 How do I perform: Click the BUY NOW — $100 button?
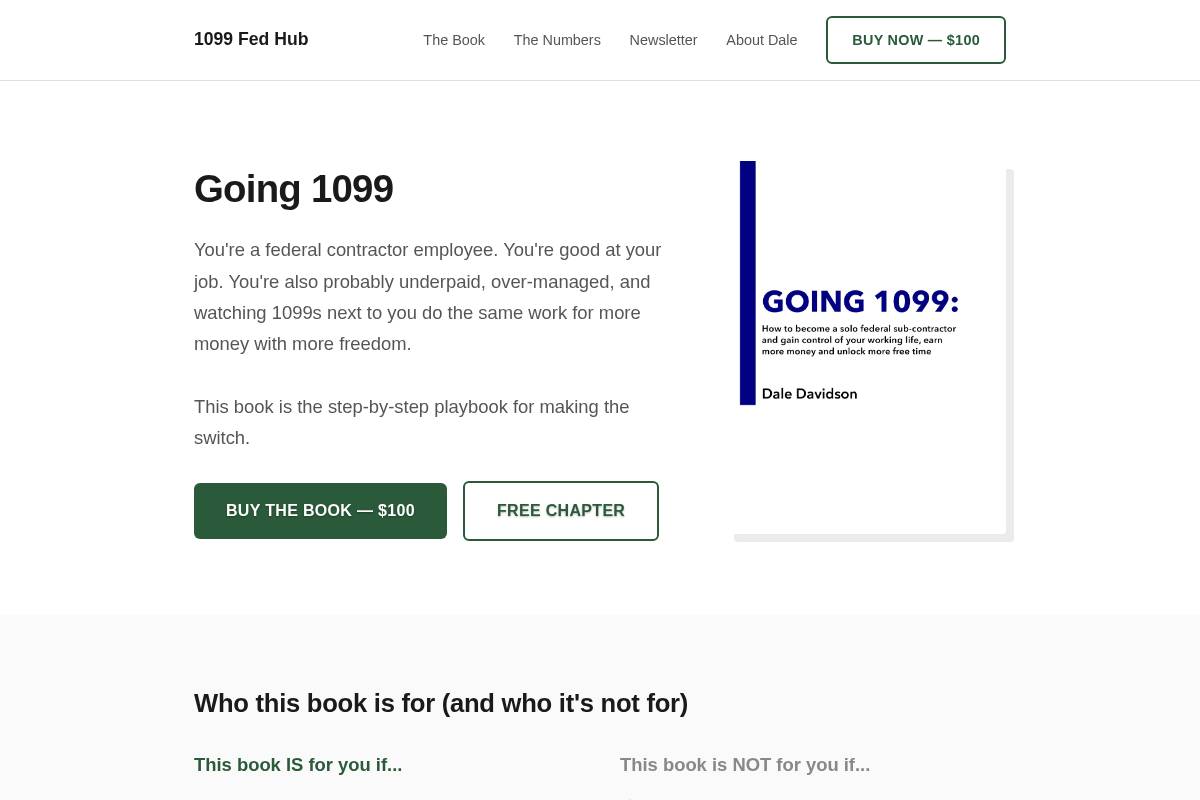pos(915,40)
